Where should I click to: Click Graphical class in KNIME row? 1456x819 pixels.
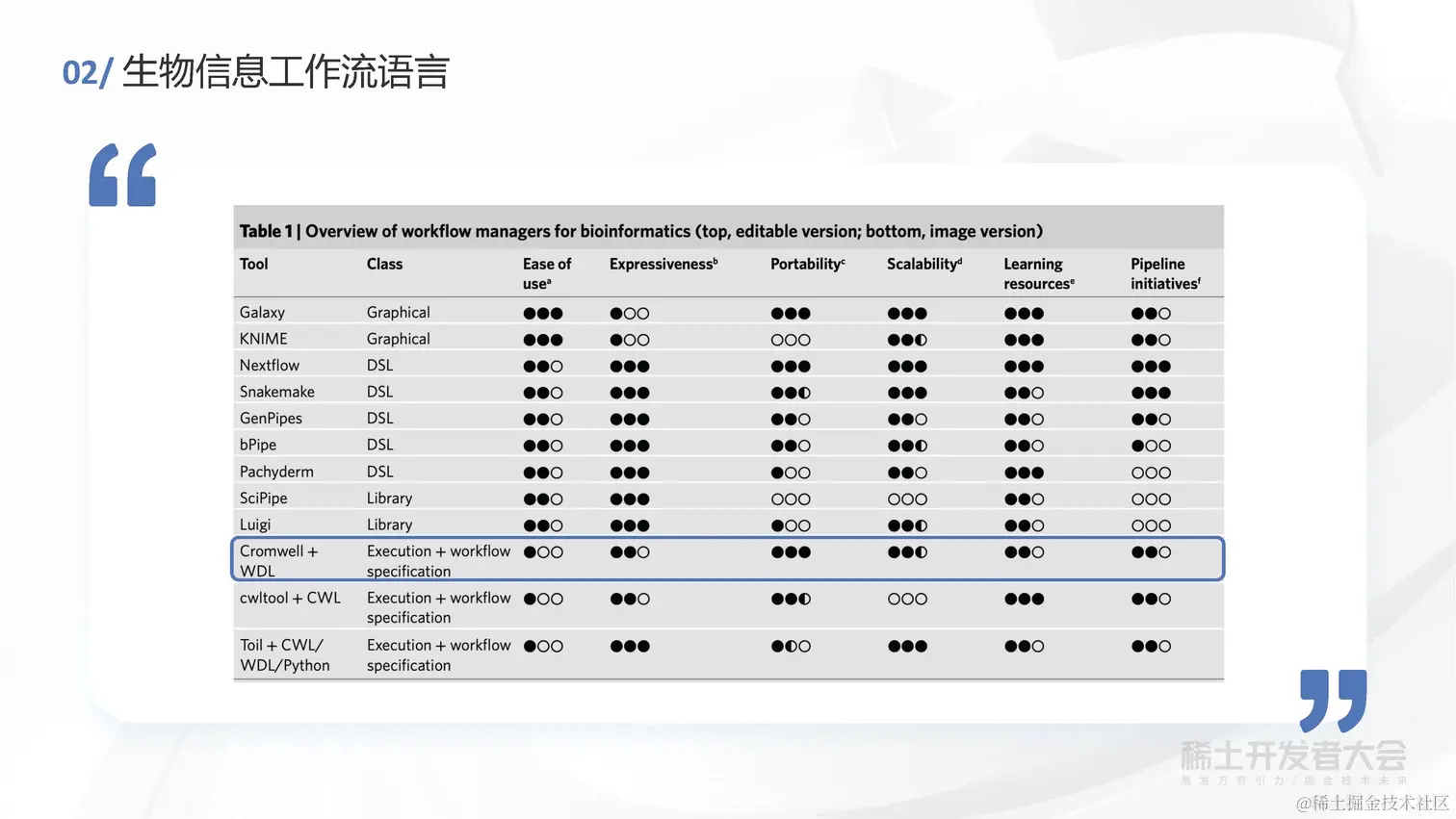(x=399, y=339)
